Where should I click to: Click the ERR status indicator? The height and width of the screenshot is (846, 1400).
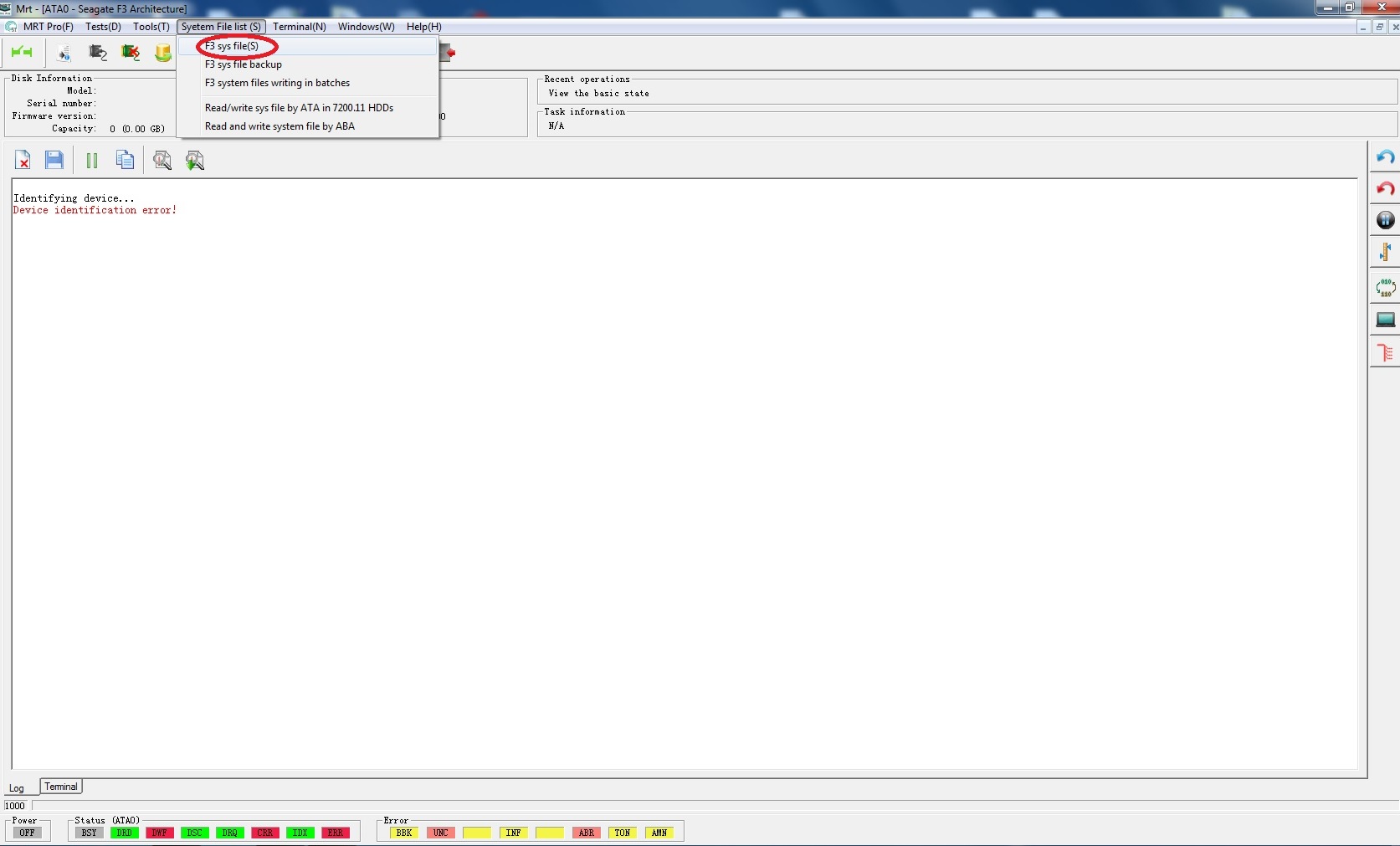coord(336,833)
